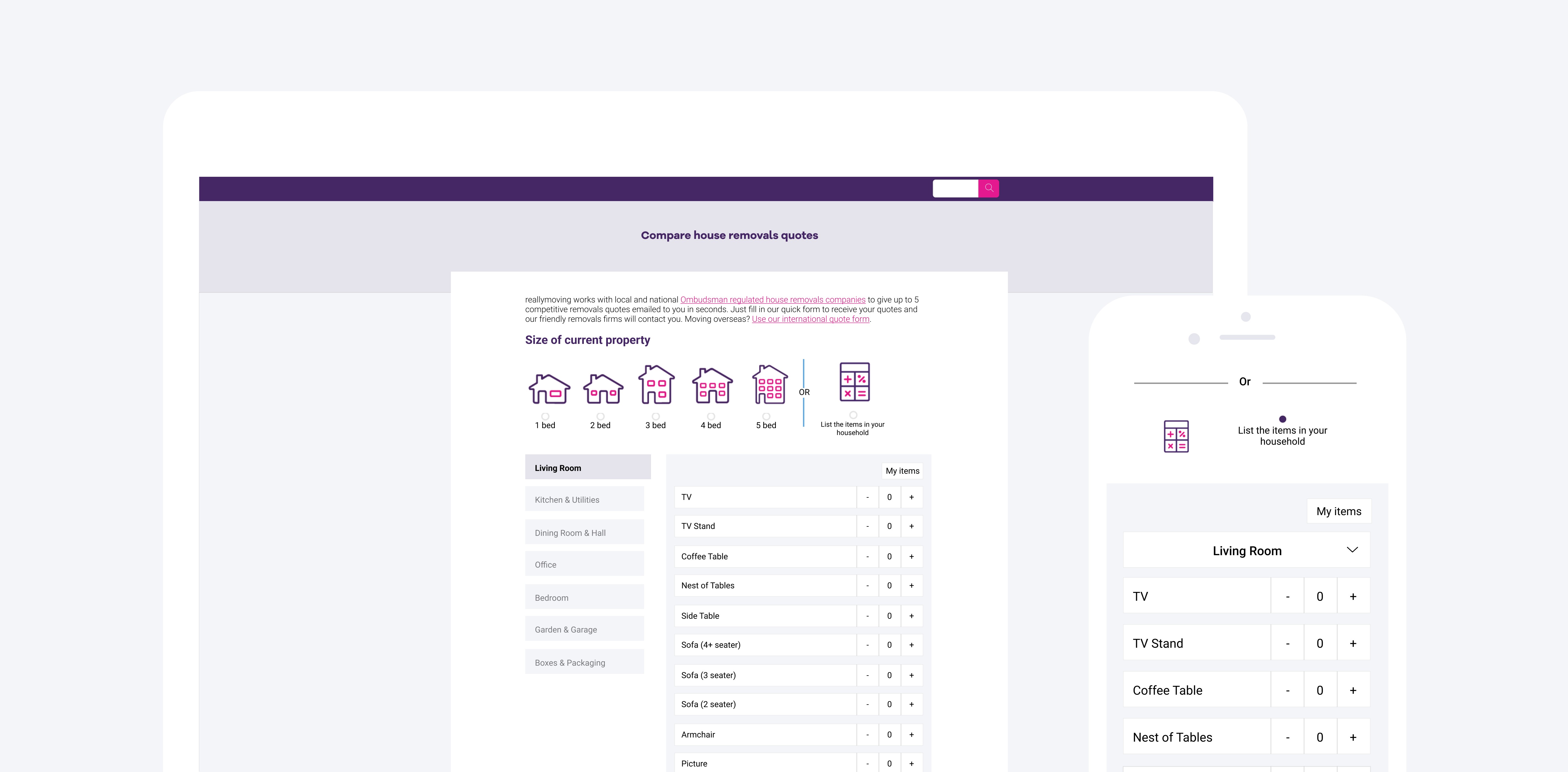Select the 4 bed house icon
1568x772 pixels.
click(x=712, y=386)
